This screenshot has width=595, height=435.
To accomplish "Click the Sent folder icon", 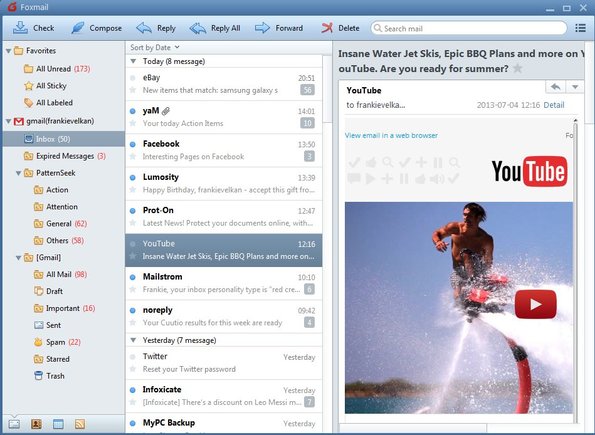I will (38, 325).
